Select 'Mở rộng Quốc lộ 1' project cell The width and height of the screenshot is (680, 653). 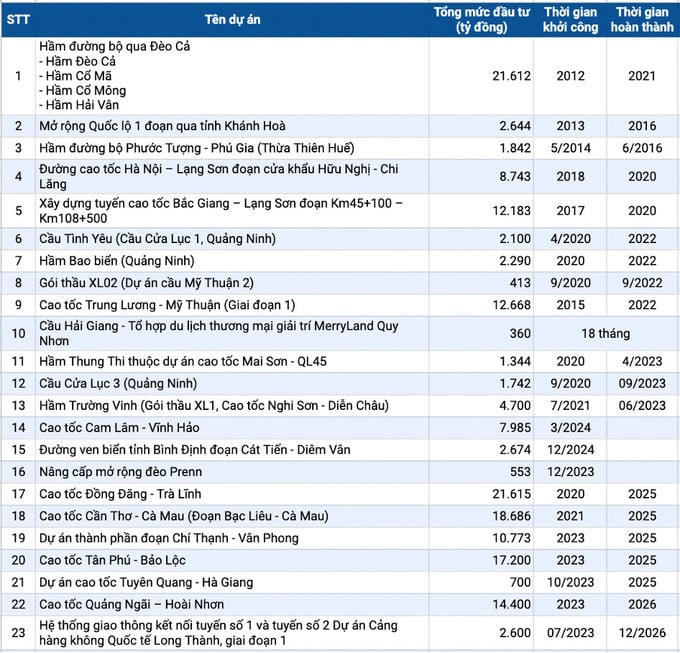pyautogui.click(x=162, y=126)
